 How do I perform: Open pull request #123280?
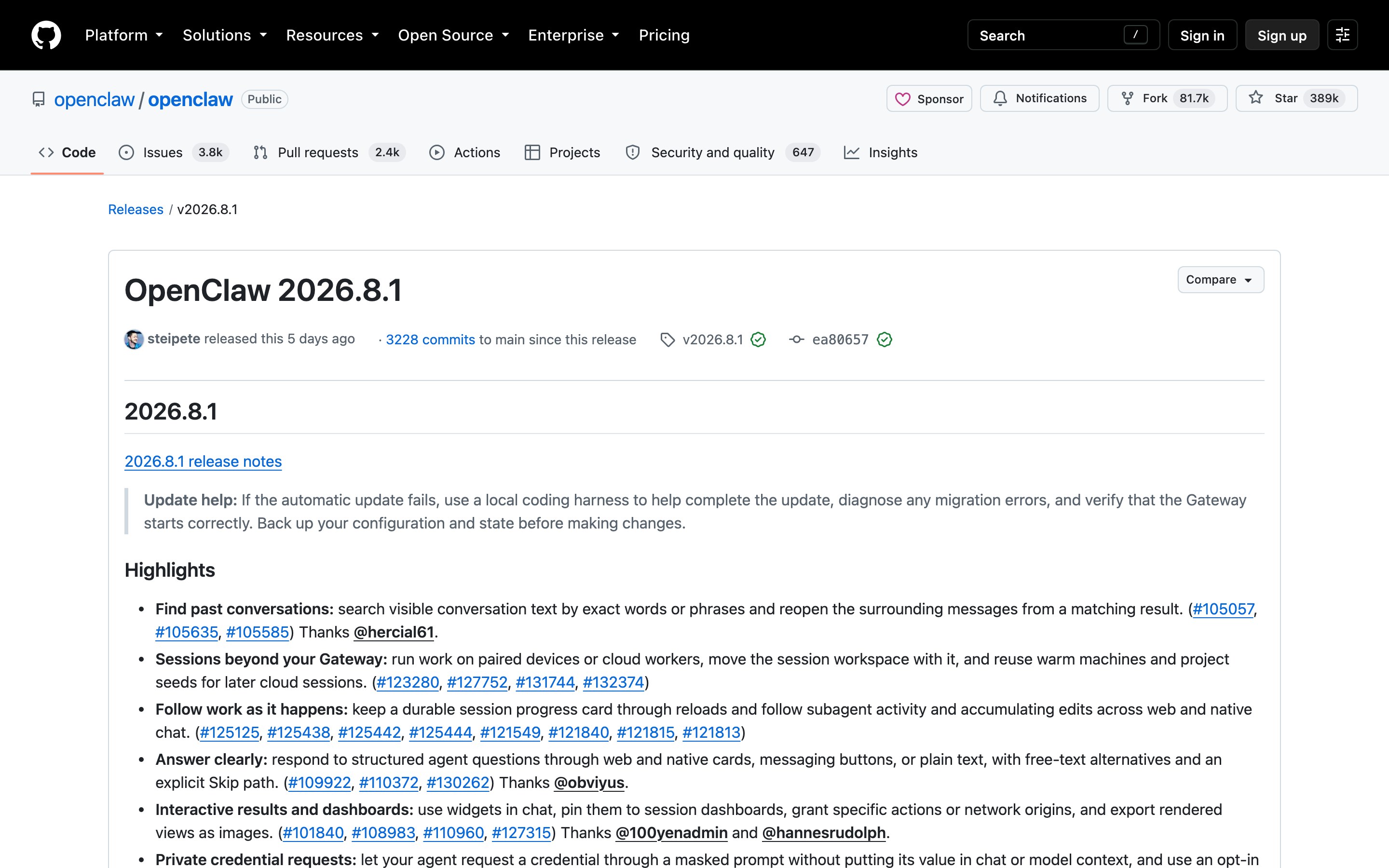click(408, 682)
